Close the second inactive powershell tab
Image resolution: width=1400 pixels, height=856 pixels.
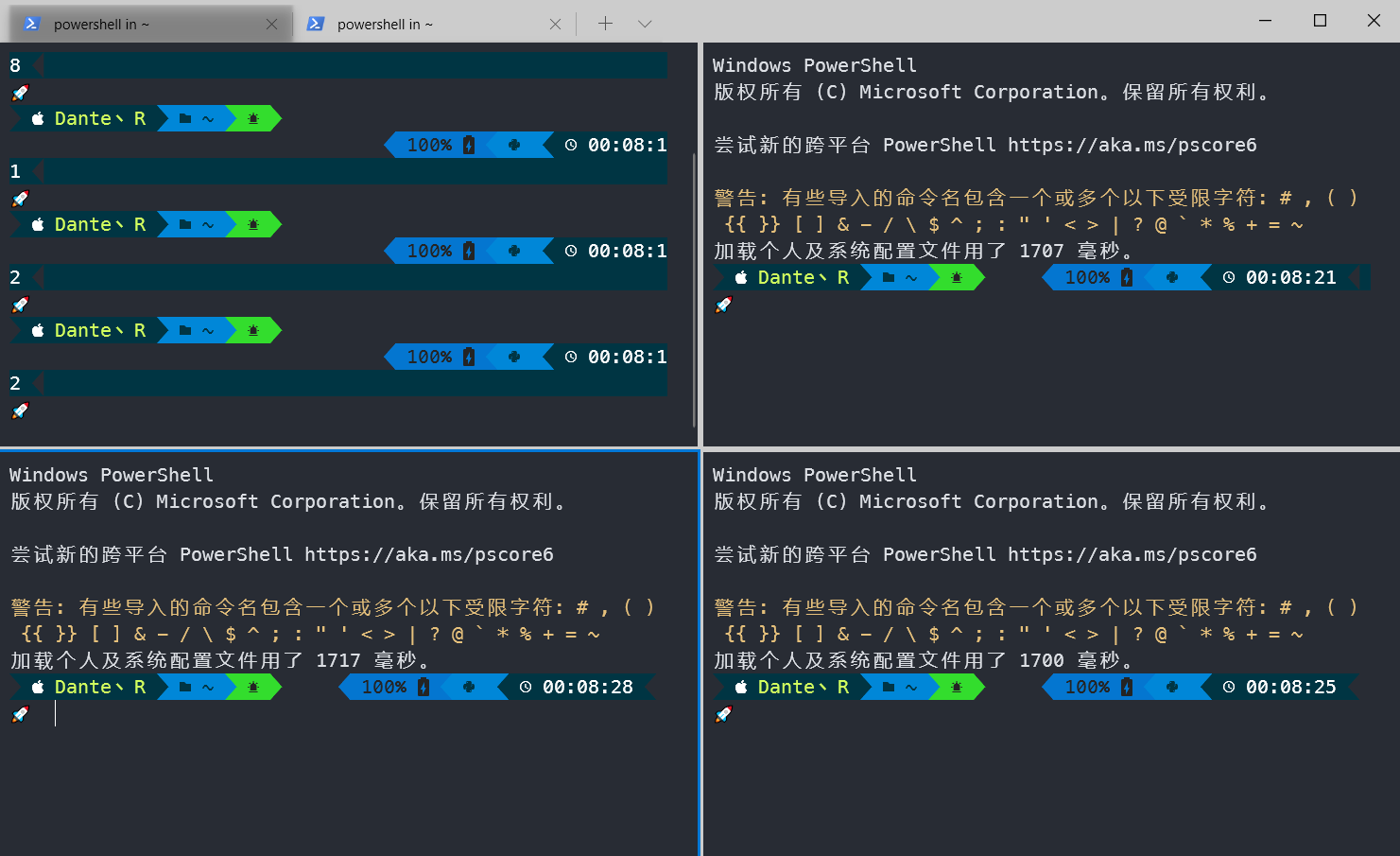coord(555,24)
